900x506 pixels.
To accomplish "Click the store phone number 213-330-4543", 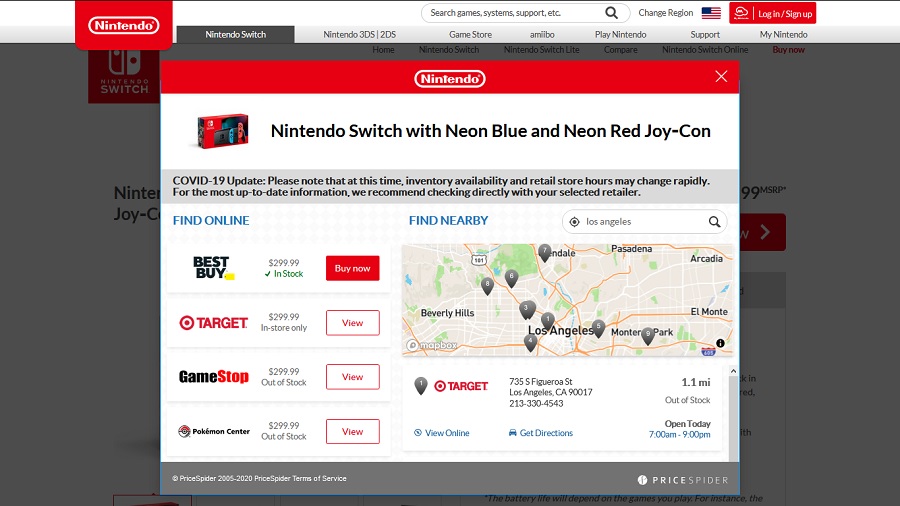I will [x=536, y=403].
